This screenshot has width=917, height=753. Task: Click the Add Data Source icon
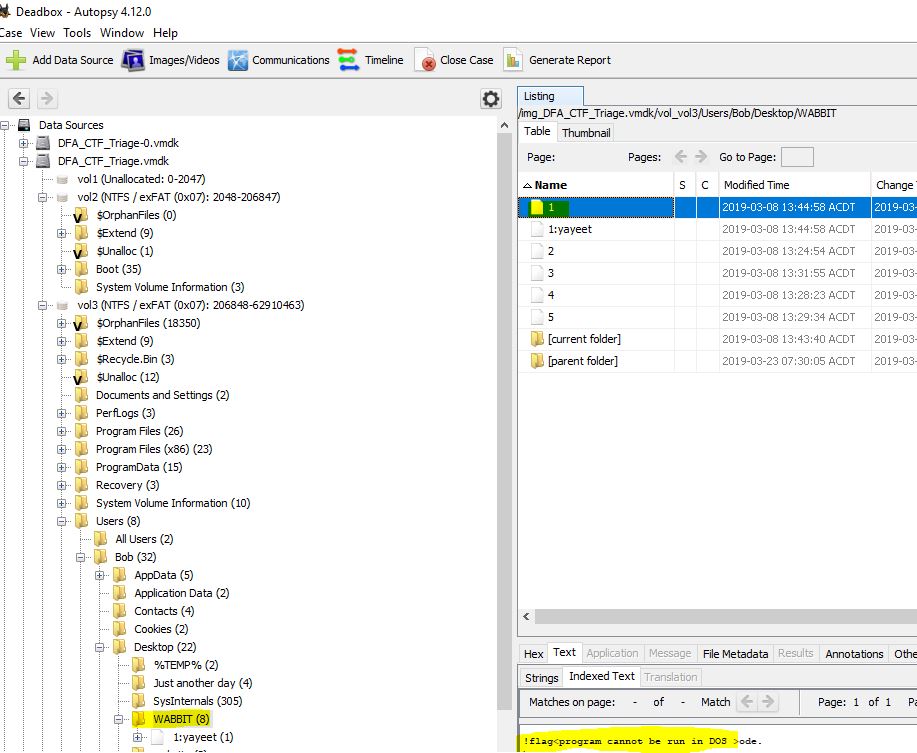click(17, 60)
